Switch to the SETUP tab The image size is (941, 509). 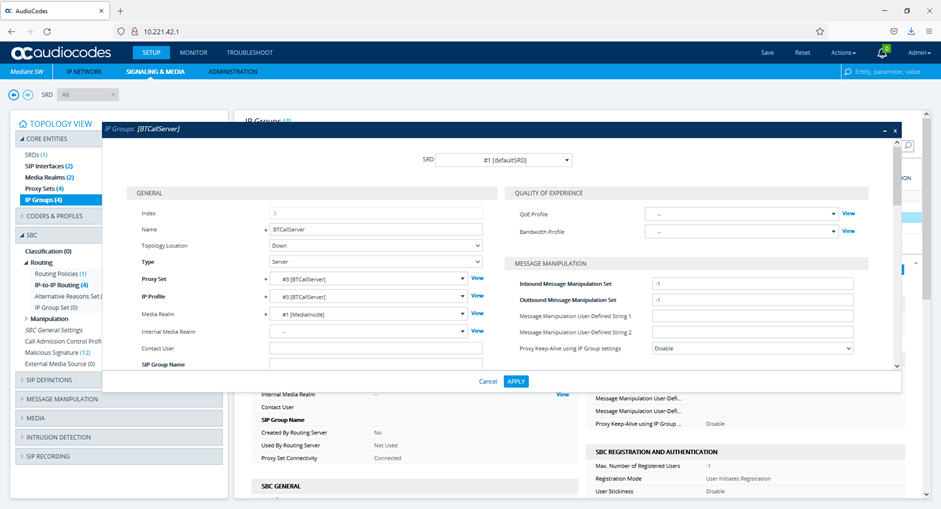[x=151, y=53]
